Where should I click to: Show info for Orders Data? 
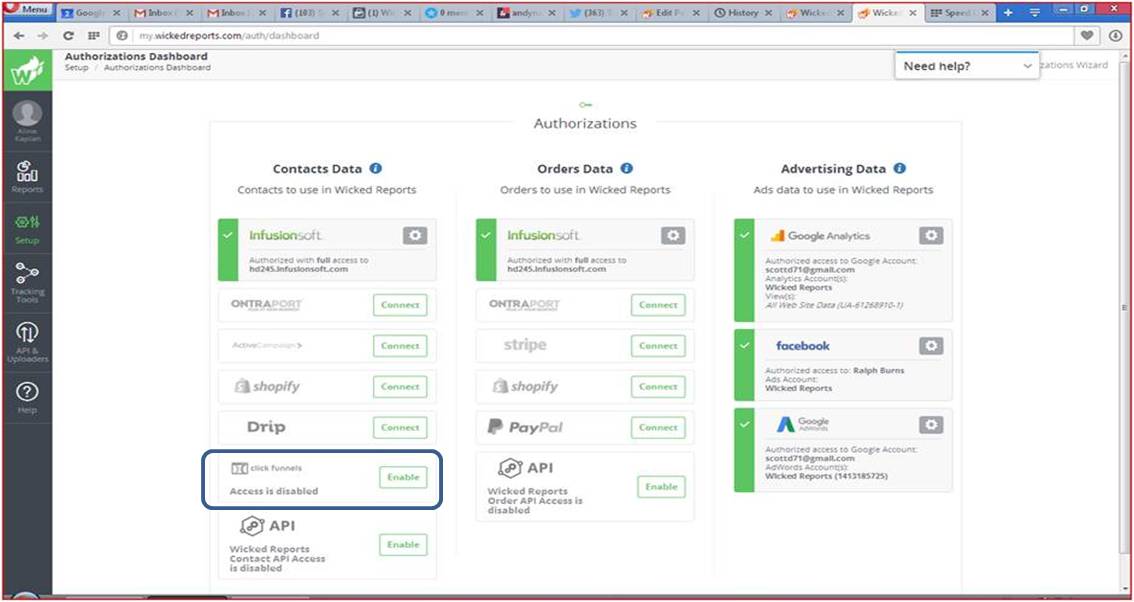click(x=626, y=169)
